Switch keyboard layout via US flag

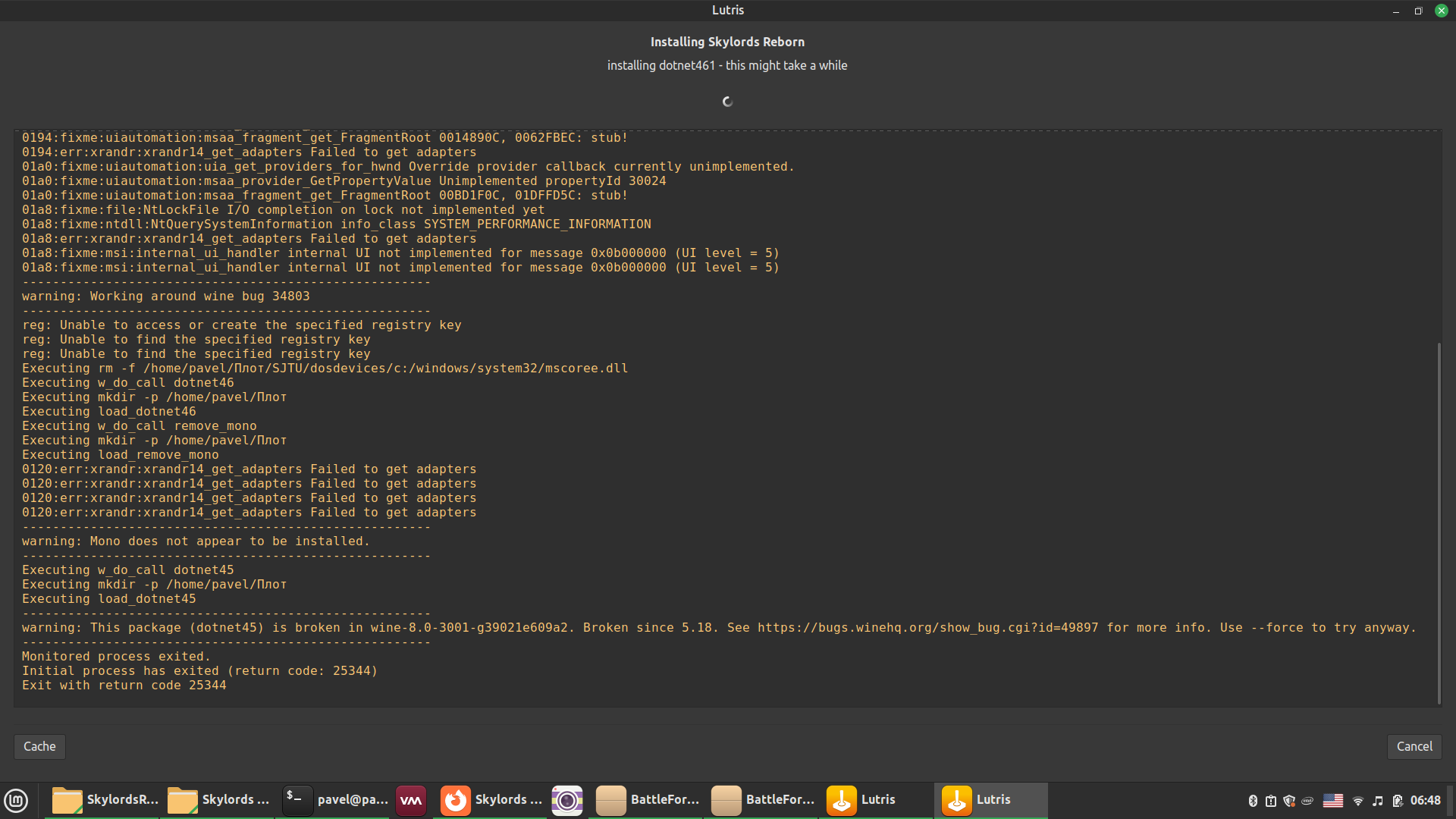tap(1333, 801)
